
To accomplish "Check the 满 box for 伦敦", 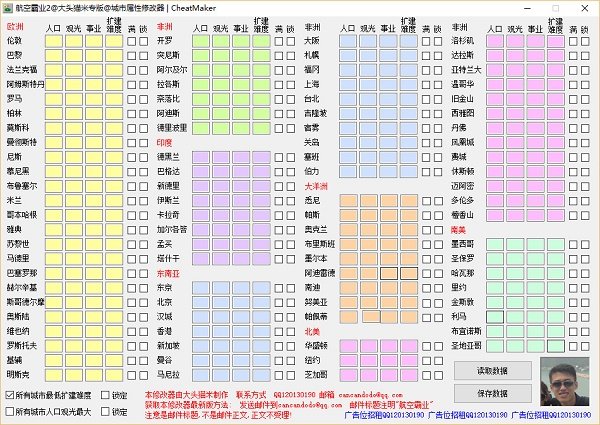I will point(131,41).
